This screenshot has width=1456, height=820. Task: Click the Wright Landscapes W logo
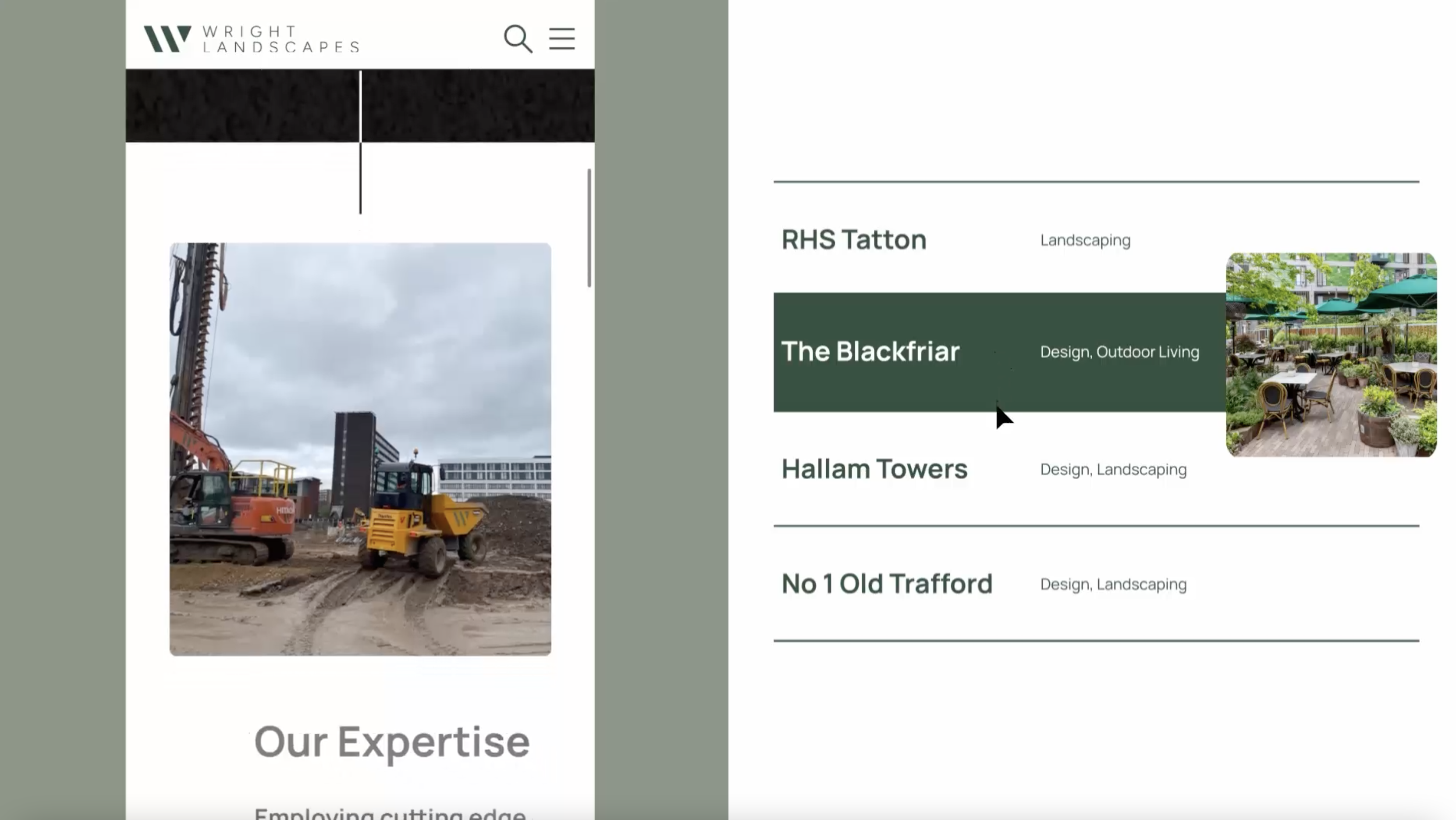click(167, 39)
